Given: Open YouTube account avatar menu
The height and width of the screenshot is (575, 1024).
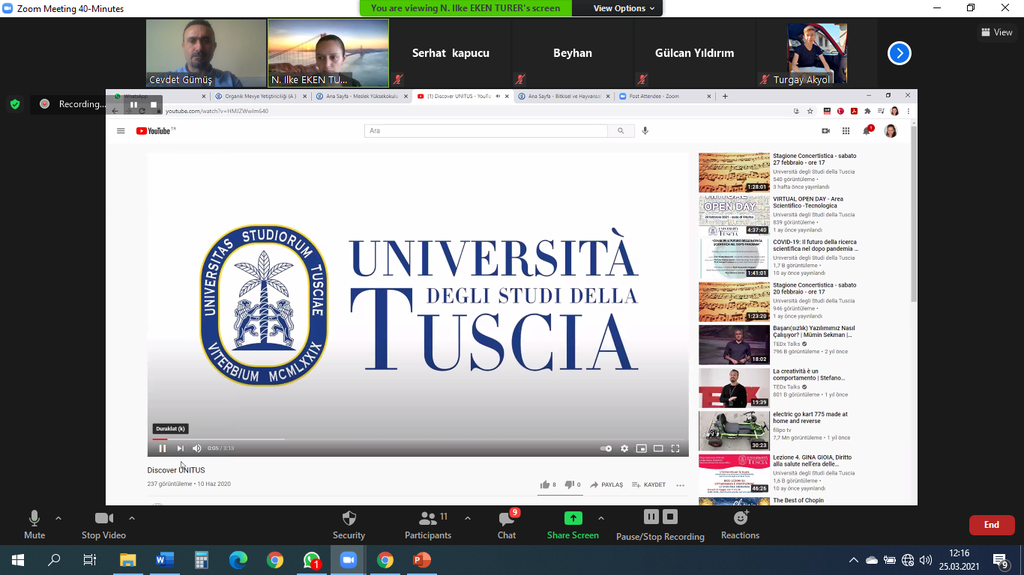Looking at the screenshot, I should point(890,131).
